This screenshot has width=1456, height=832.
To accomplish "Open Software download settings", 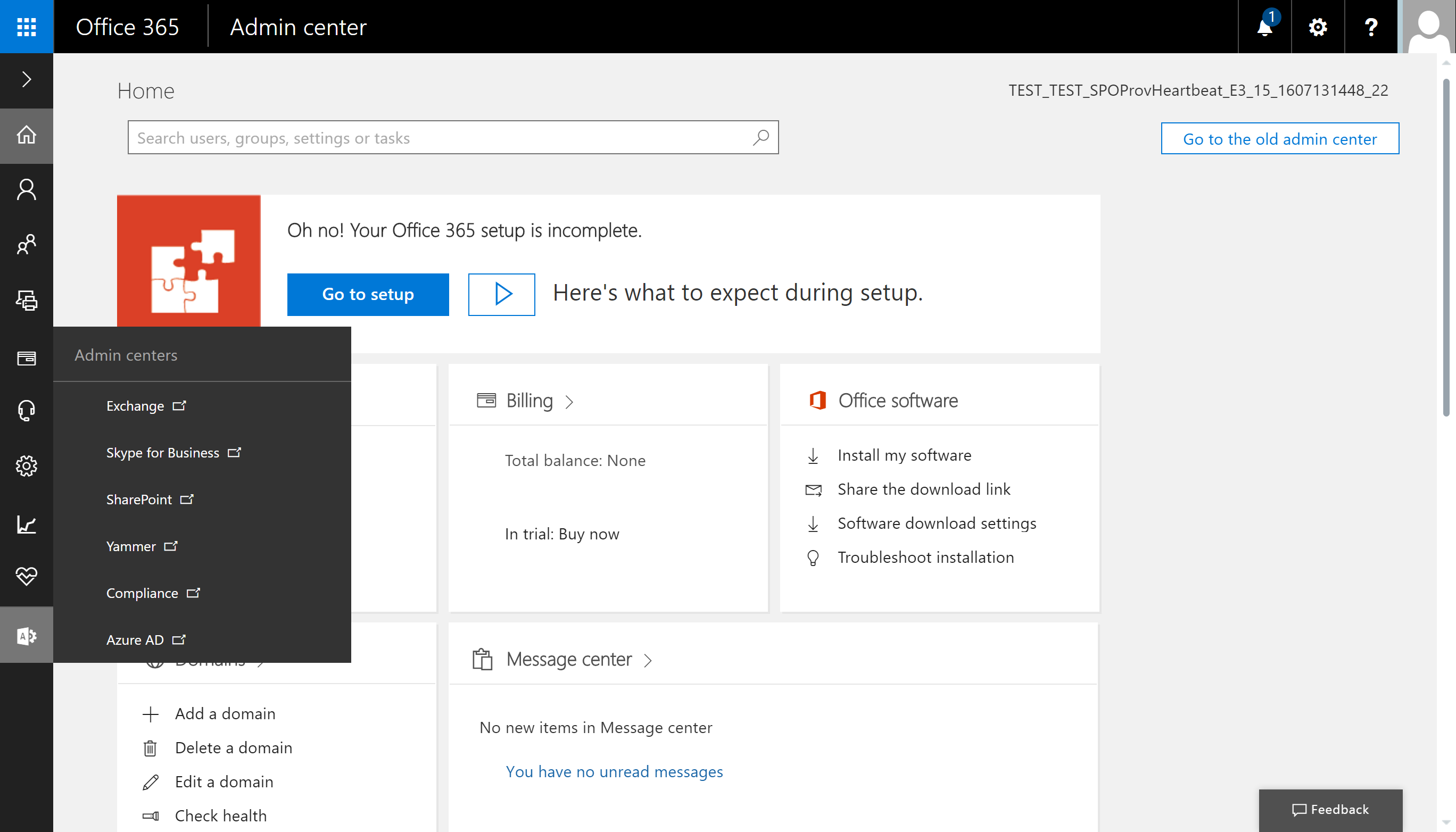I will tap(937, 523).
